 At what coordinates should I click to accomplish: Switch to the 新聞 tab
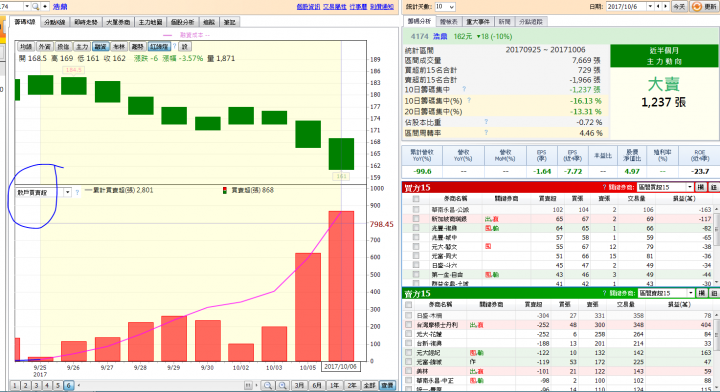504,22
